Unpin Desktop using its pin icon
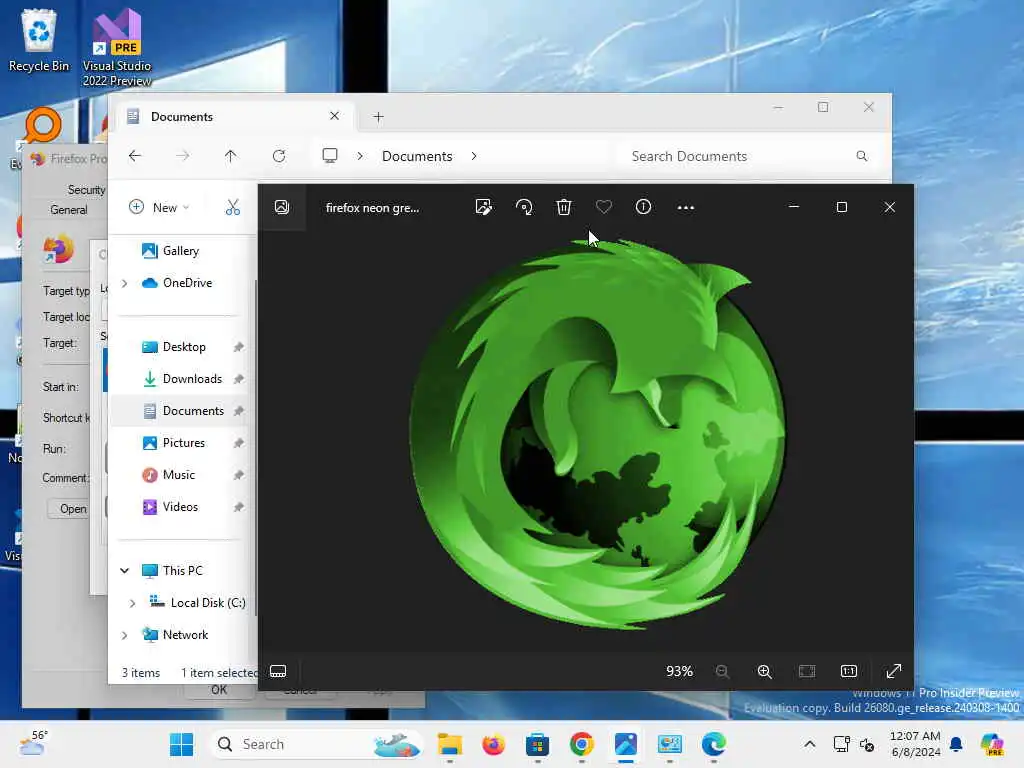The image size is (1024, 768). tap(238, 347)
